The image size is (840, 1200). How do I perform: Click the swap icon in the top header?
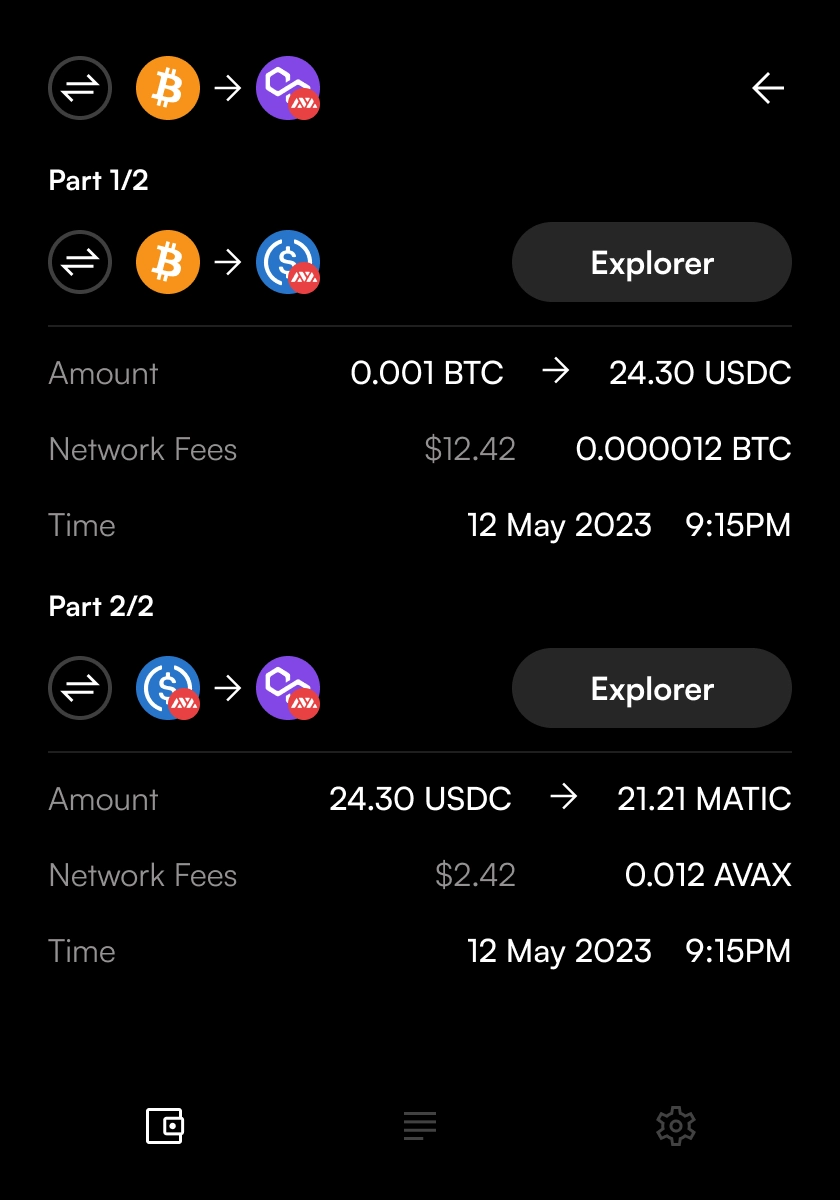(80, 88)
